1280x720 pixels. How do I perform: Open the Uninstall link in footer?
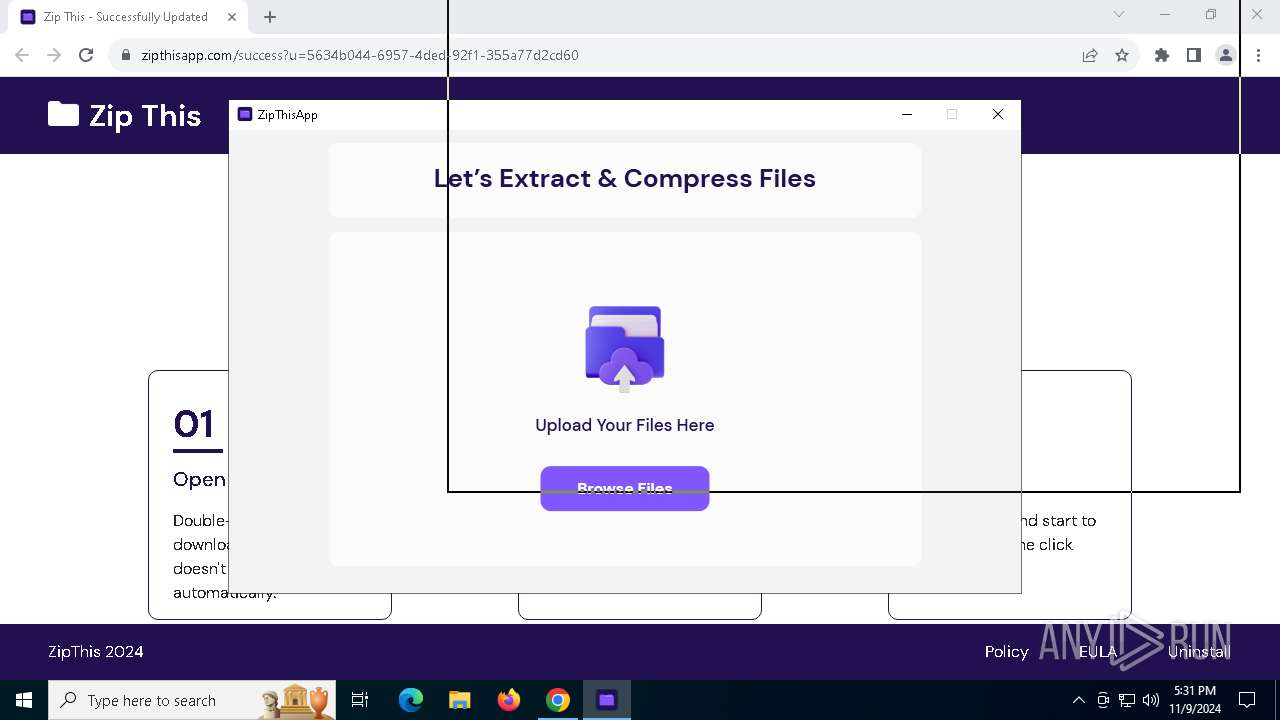point(1198,651)
